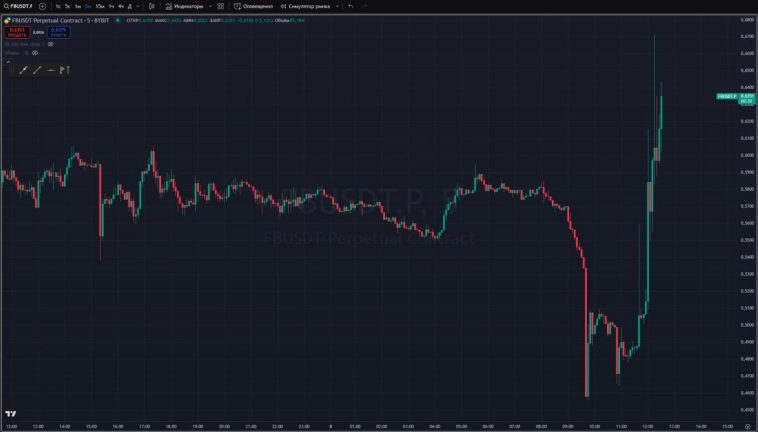Expand the timeframe dropdown arrow

[138, 6]
